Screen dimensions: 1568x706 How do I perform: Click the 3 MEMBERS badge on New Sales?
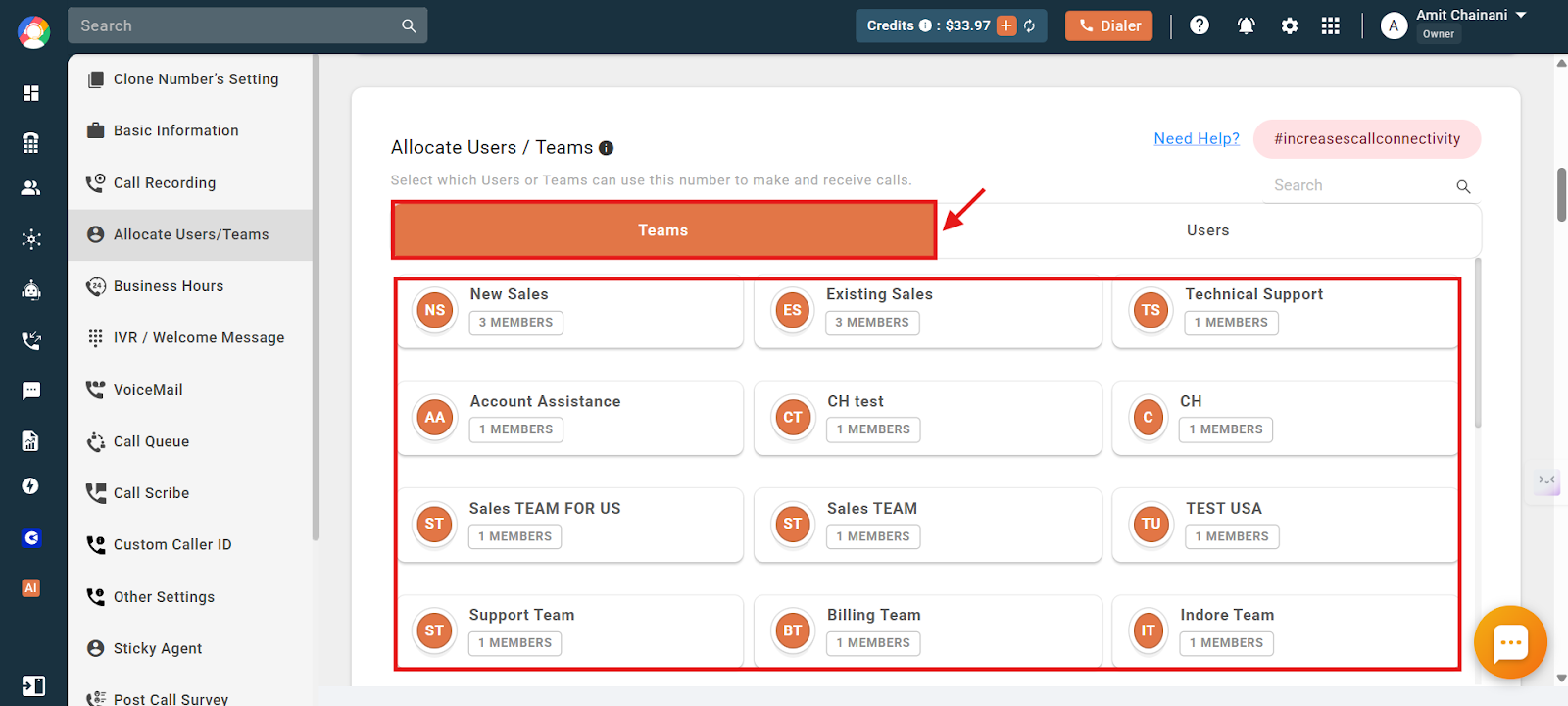coord(516,323)
